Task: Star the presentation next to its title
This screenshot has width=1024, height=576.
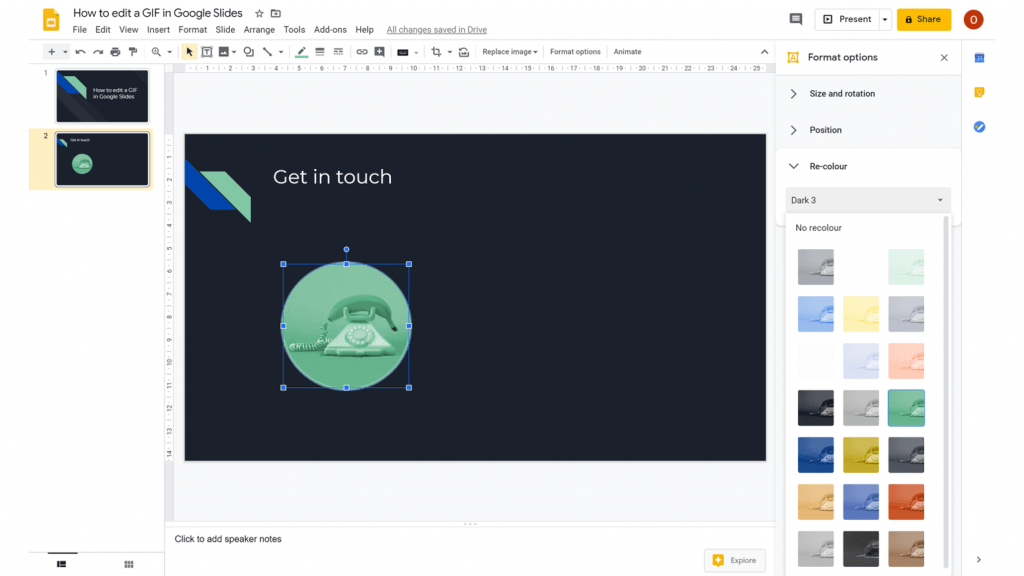Action: pyautogui.click(x=258, y=13)
